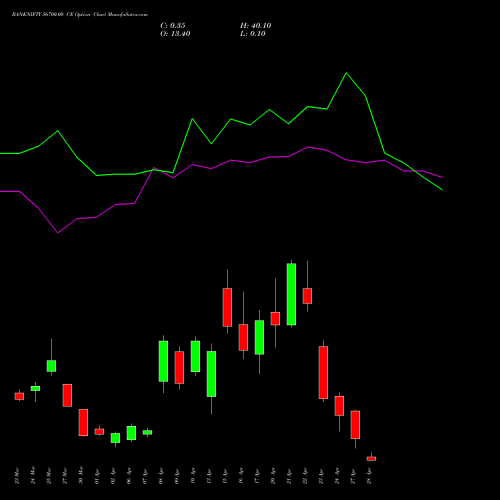
Task: Click the green candle above 02 Apr
Action: click(x=115, y=438)
